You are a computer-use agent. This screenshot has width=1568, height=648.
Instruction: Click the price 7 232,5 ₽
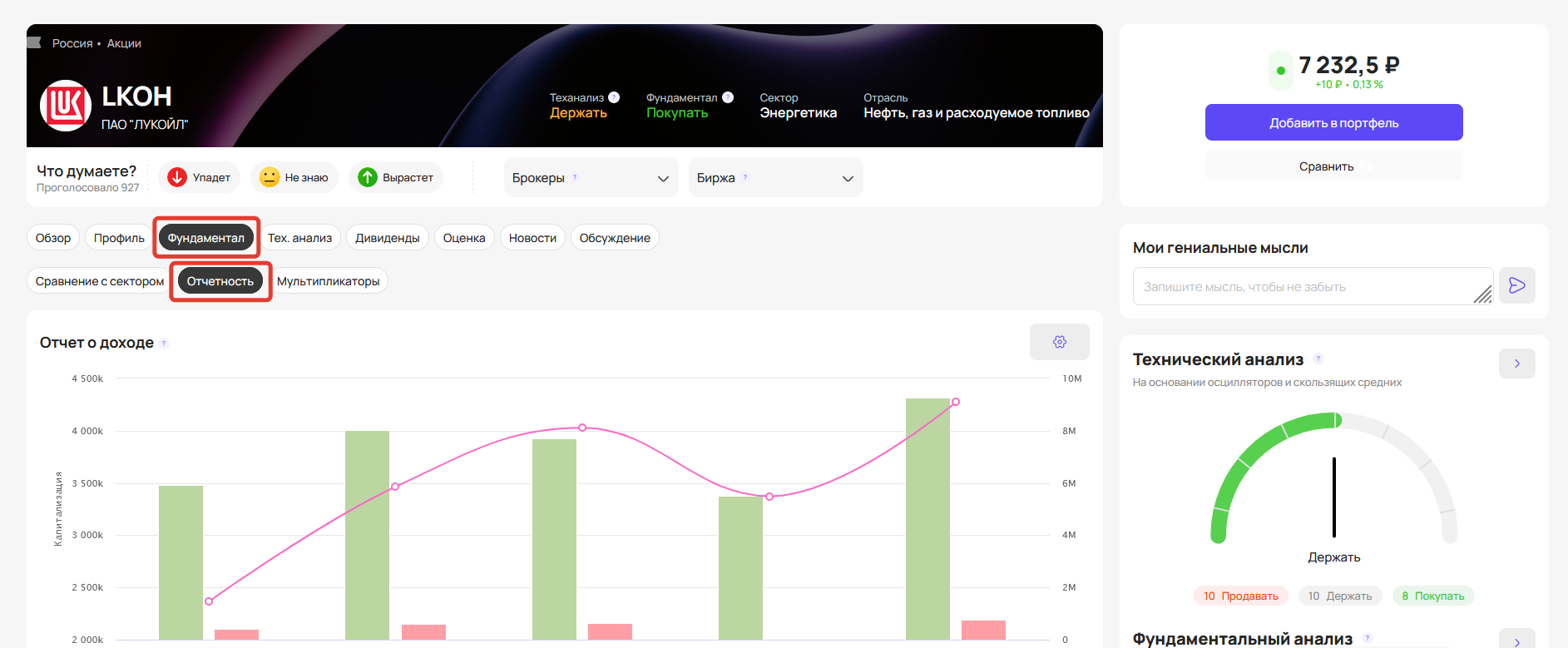1348,65
